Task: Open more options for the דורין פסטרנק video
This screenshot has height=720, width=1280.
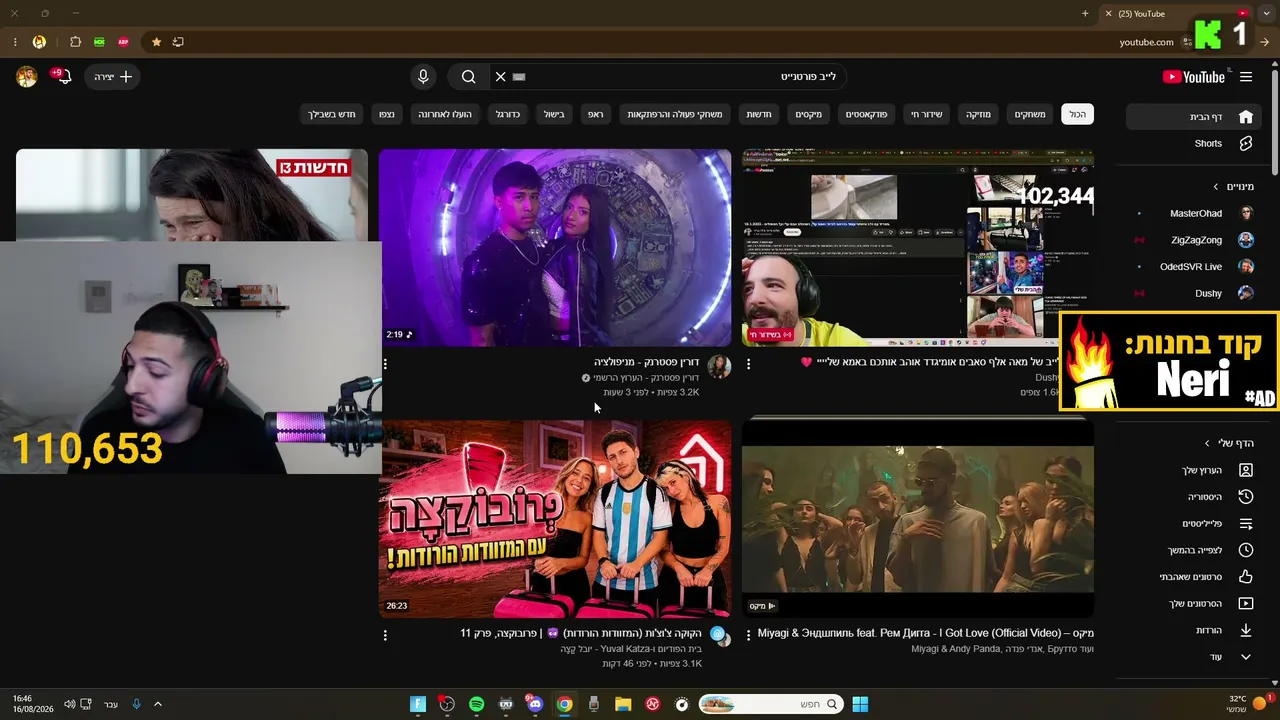Action: tap(385, 364)
